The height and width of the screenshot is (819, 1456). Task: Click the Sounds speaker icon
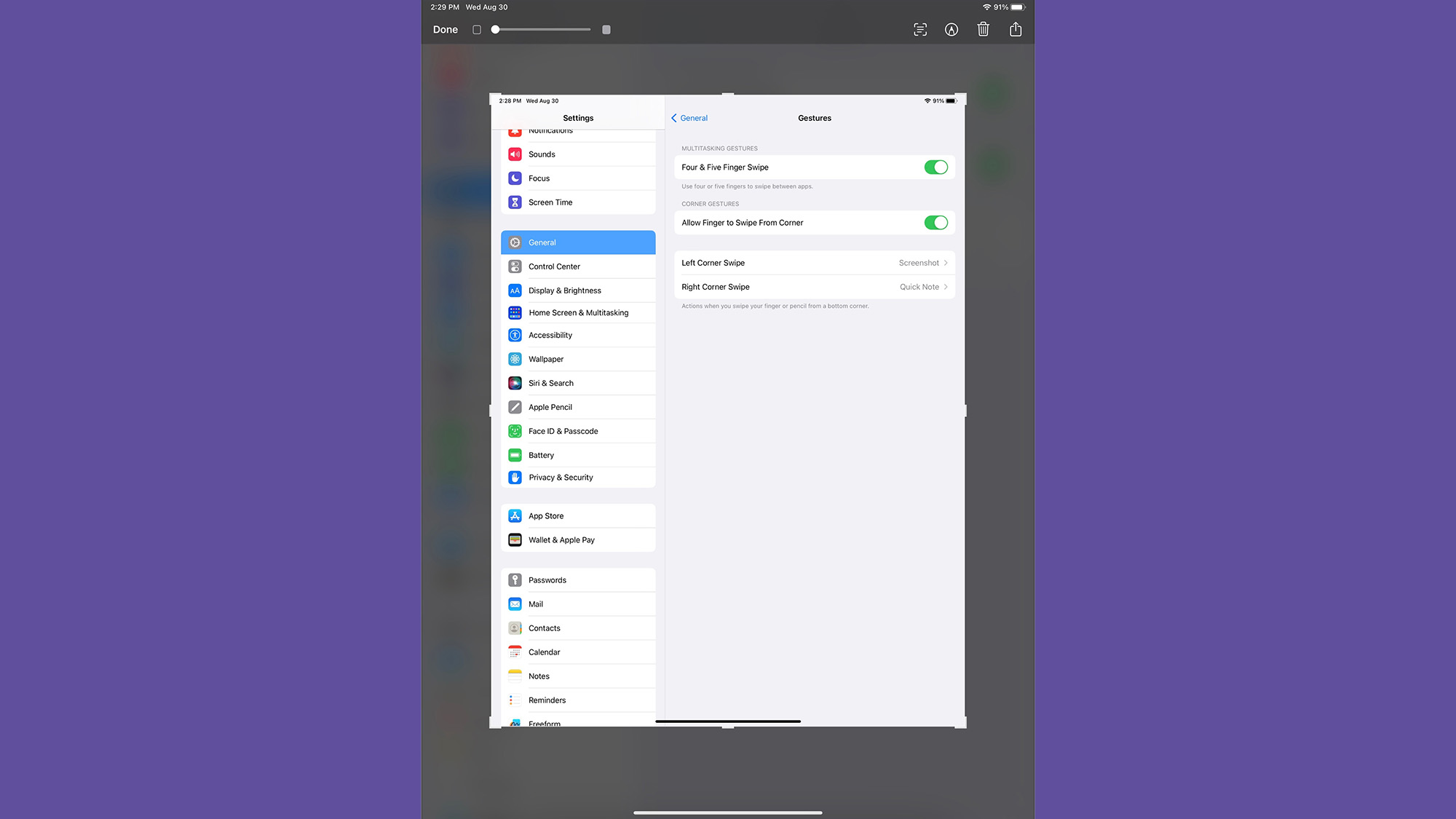(x=515, y=154)
